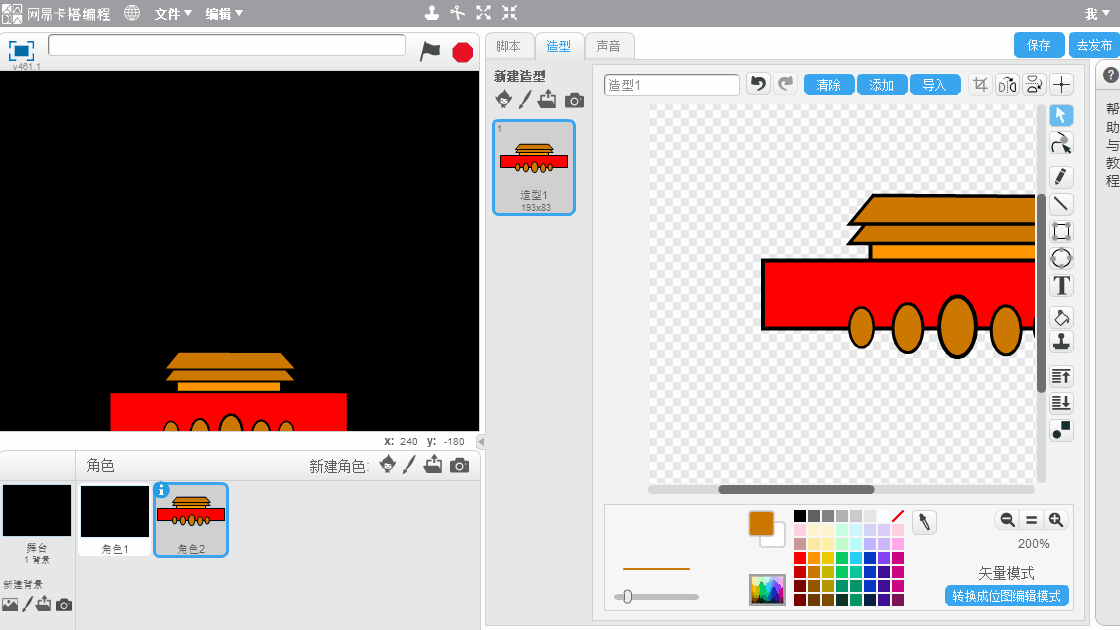Zoom out the paint canvas
Viewport: 1120px width, 630px height.
coord(1007,520)
